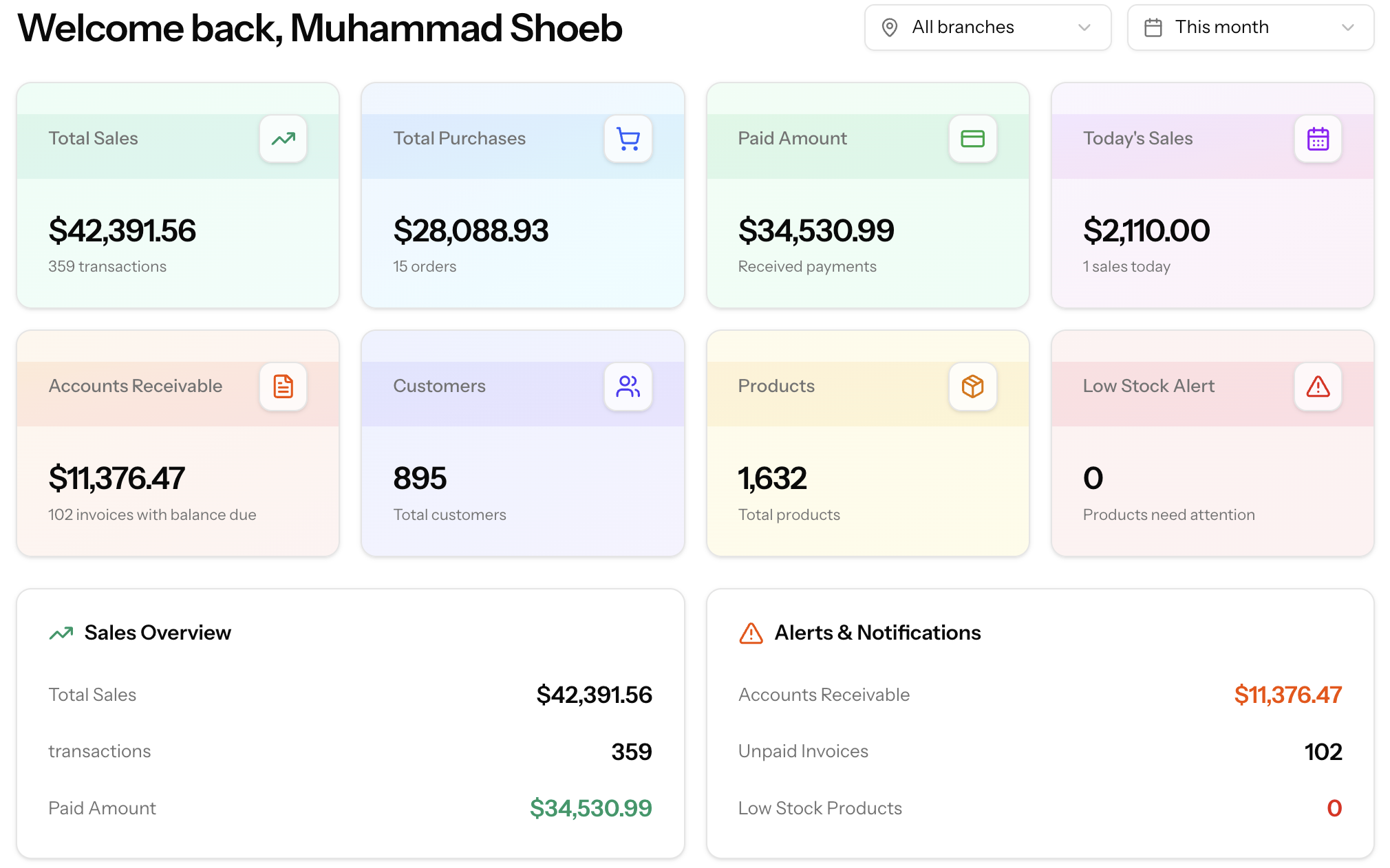Click the Alerts & Notifications heading
Screen dimensions: 1390x868
point(877,633)
